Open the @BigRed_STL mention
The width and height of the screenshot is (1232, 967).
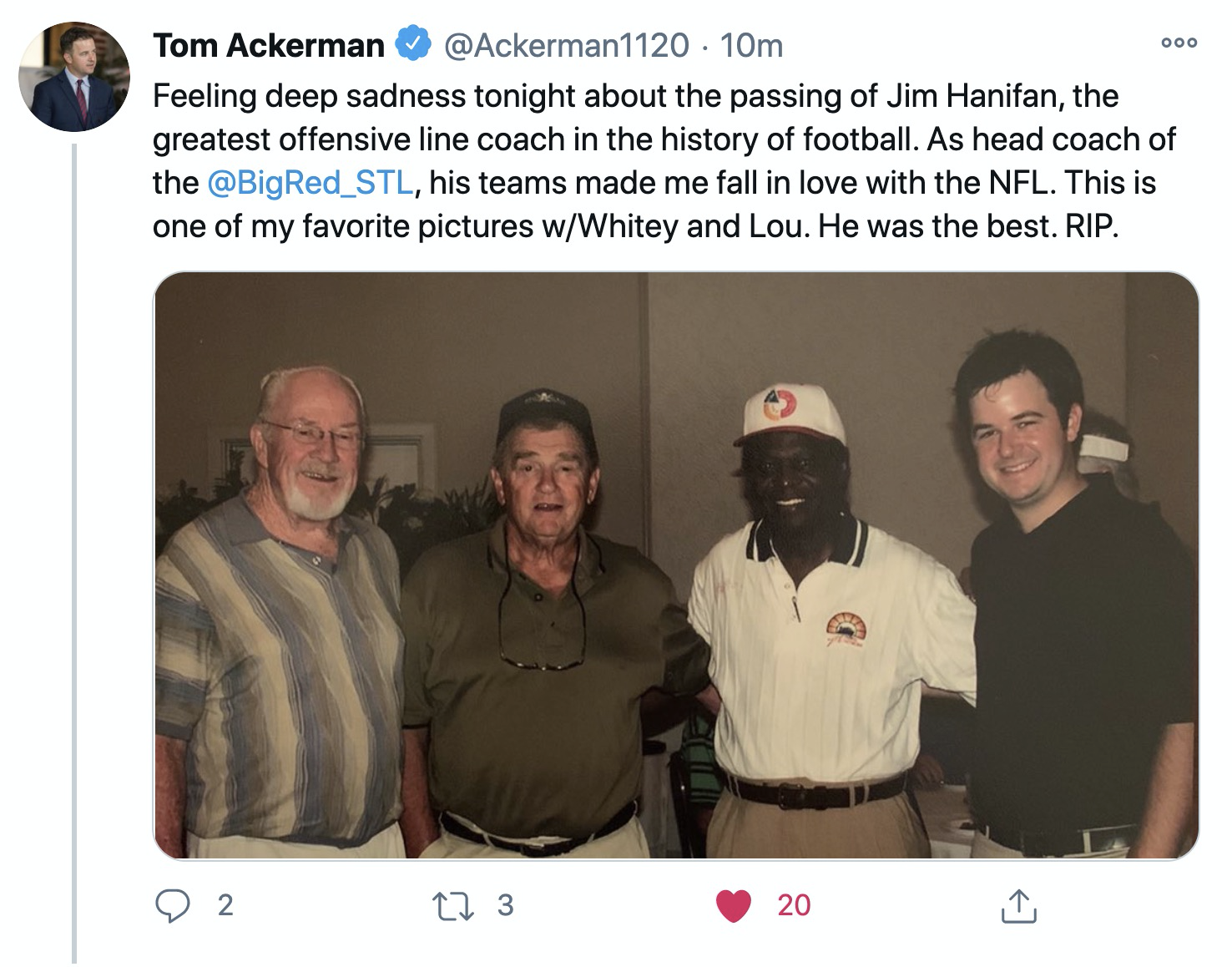point(310,183)
